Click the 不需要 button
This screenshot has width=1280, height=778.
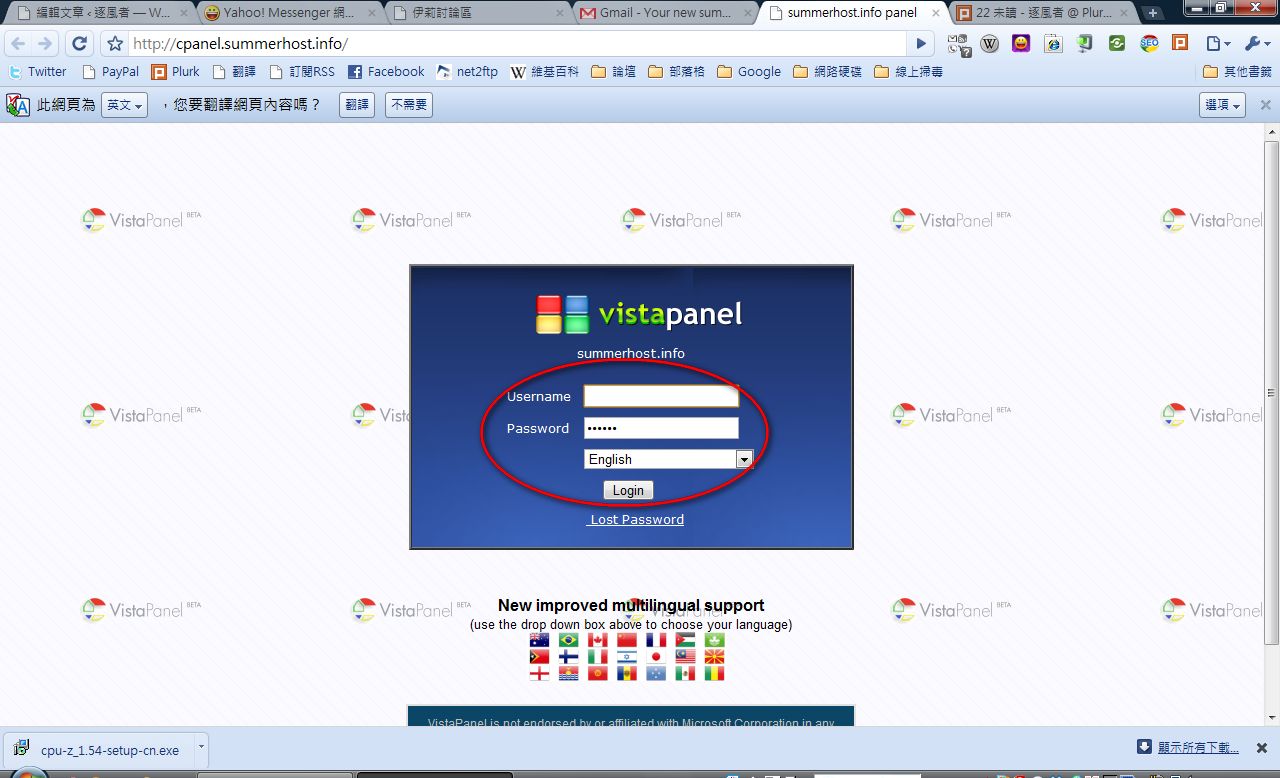pyautogui.click(x=409, y=105)
